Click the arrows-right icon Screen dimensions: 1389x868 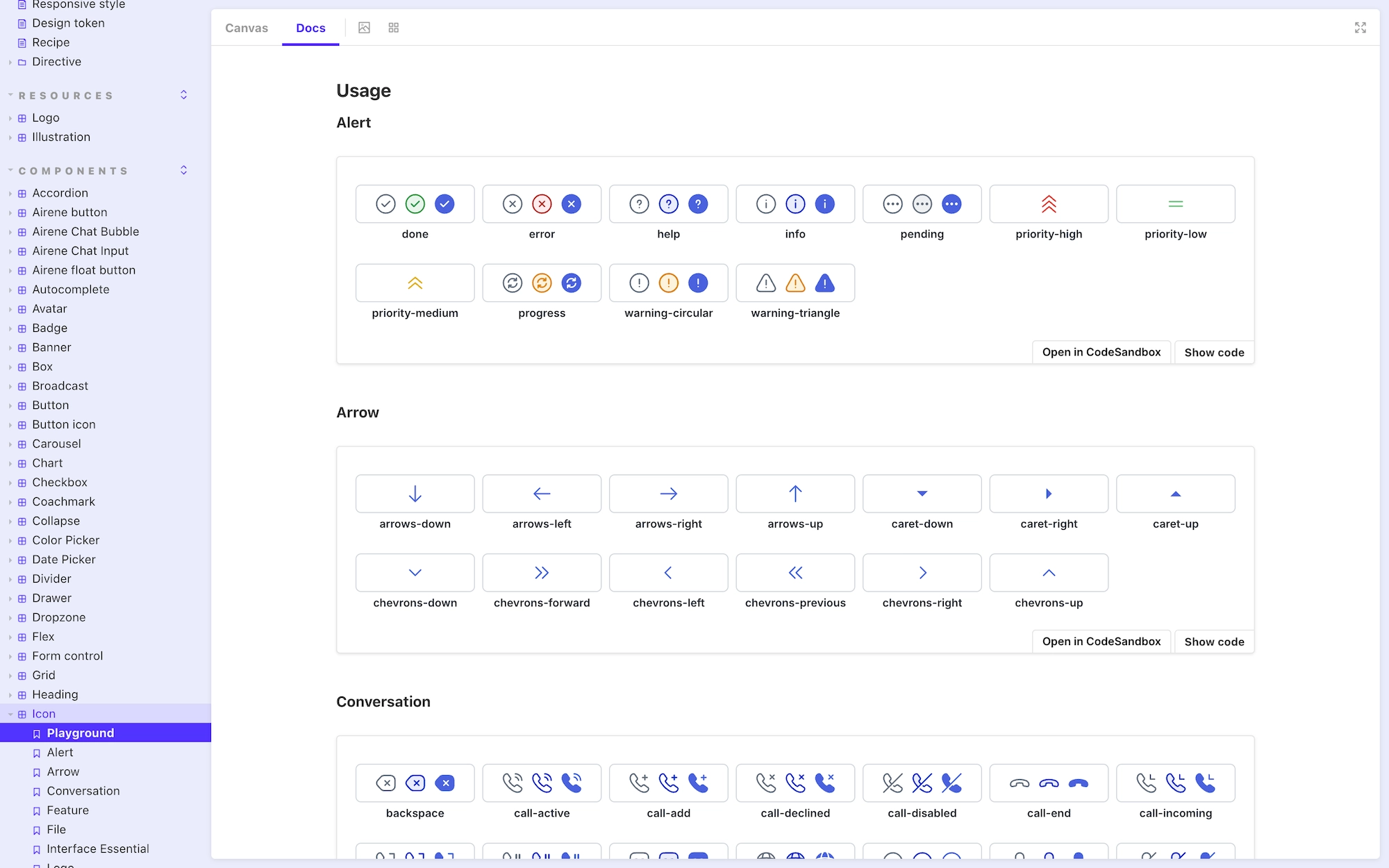tap(669, 494)
